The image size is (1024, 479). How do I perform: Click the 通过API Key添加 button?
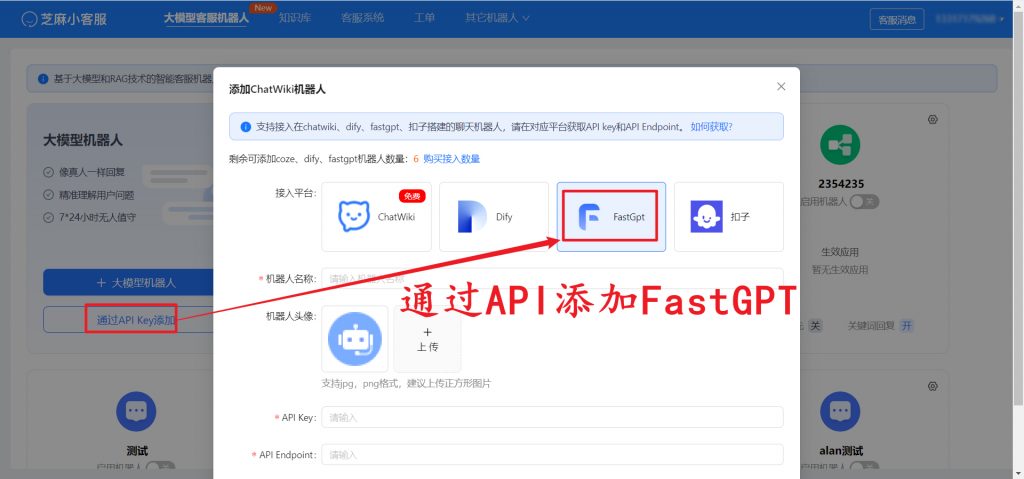[x=136, y=320]
